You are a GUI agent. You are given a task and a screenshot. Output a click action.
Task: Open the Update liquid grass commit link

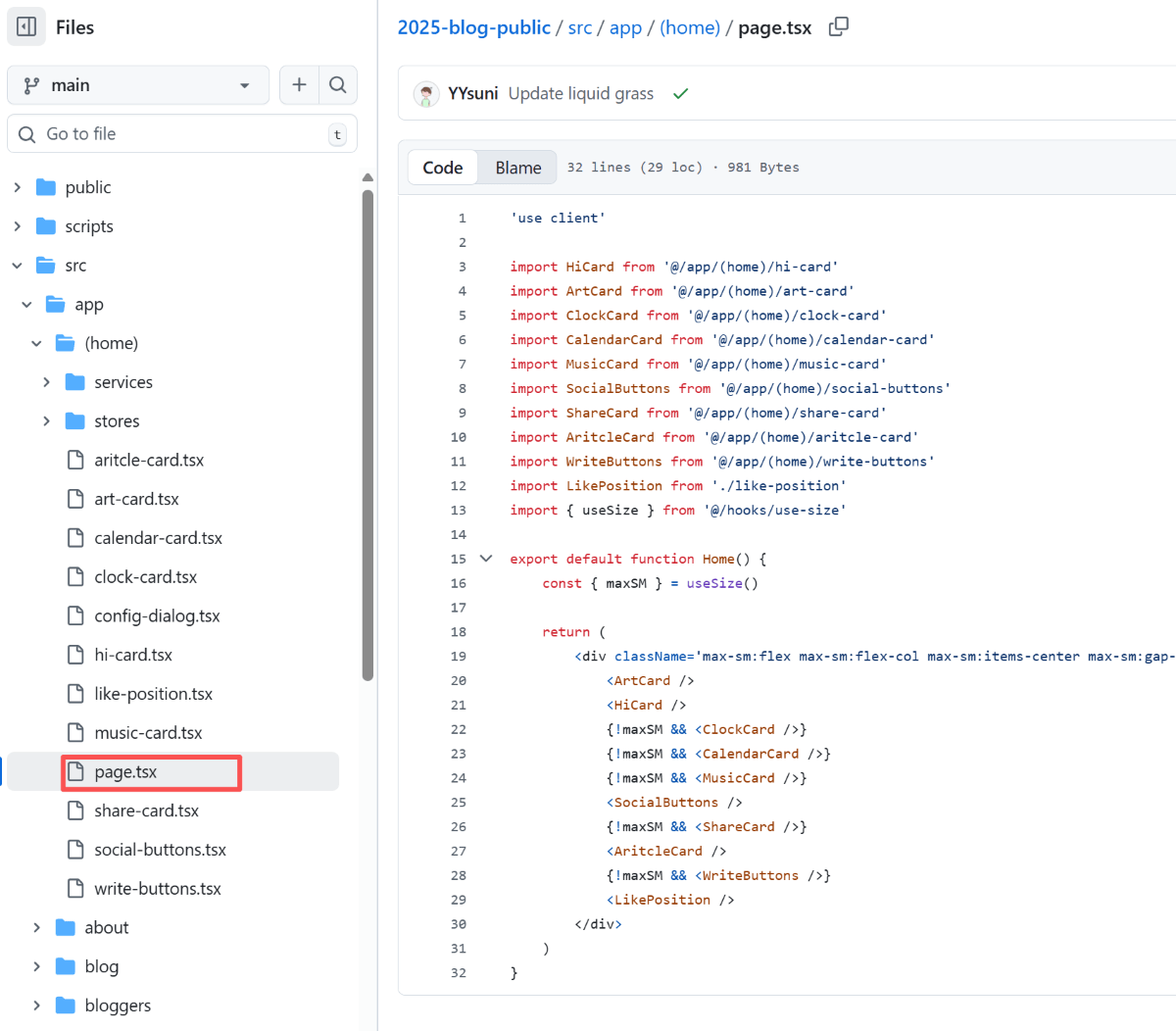[x=580, y=94]
